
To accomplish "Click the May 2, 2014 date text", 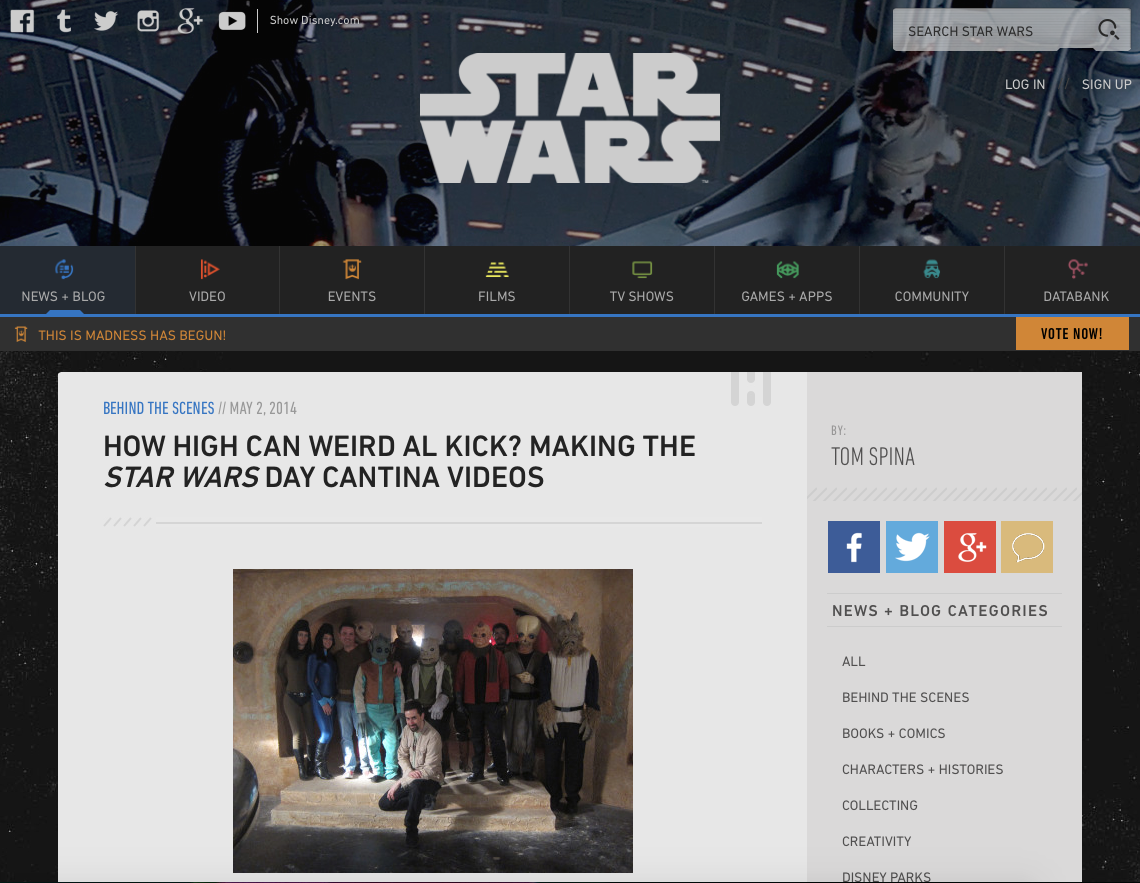I will [263, 408].
